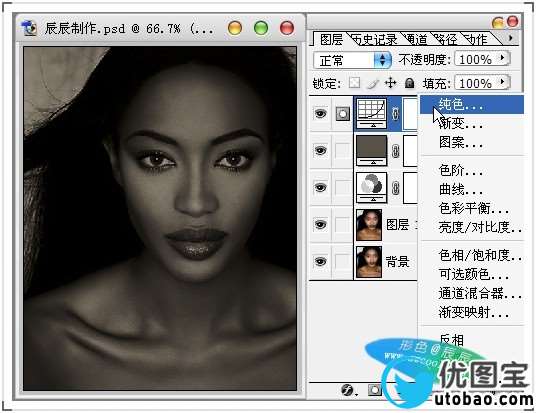Image resolution: width=536 pixels, height=413 pixels.
Task: Click the lock image pixels brush icon
Action: 373,83
